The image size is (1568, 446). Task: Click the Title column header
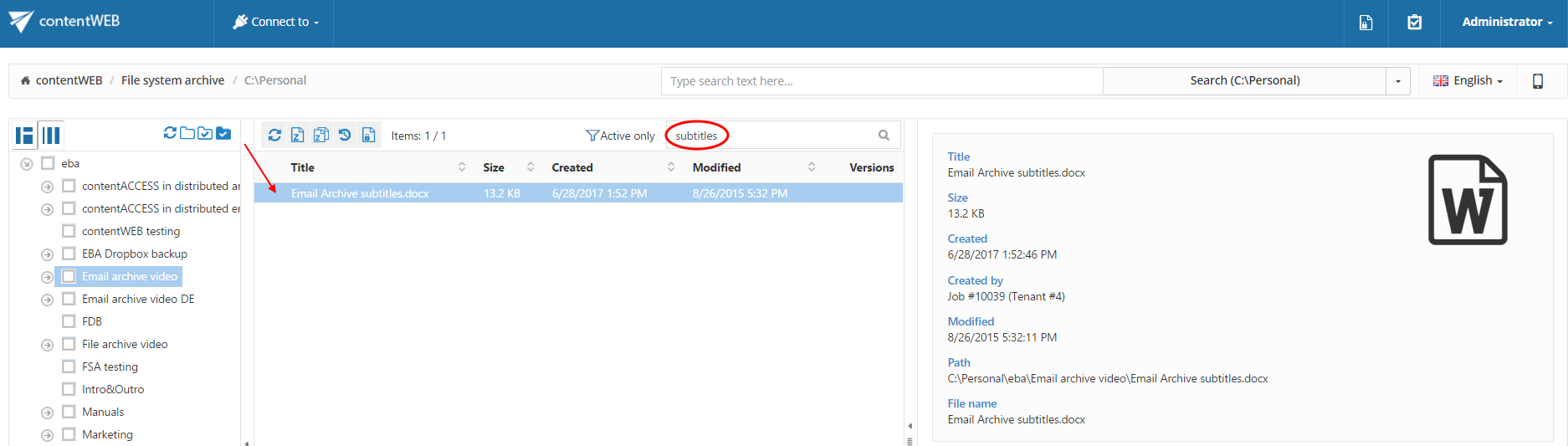click(x=302, y=167)
